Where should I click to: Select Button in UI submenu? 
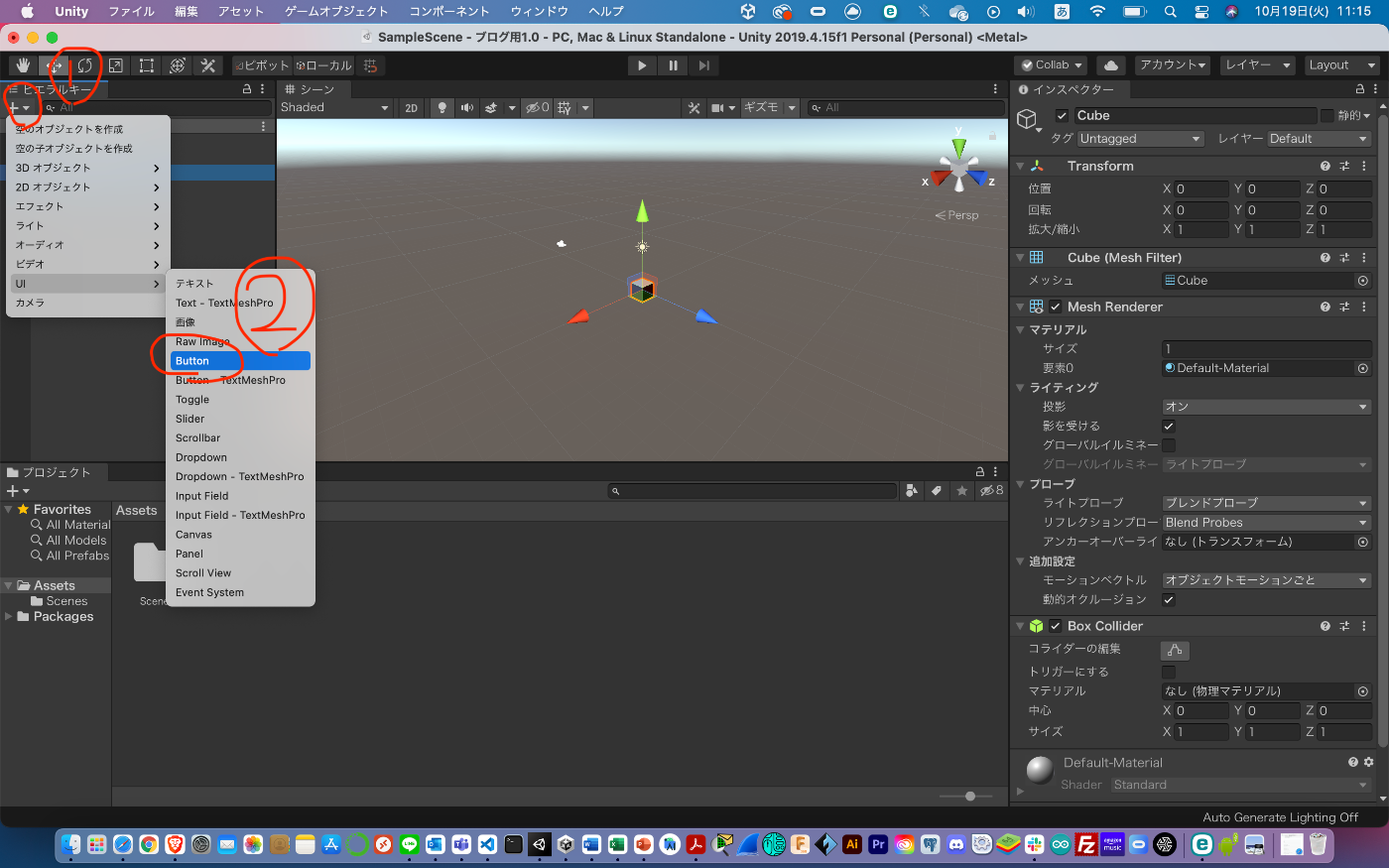point(240,361)
